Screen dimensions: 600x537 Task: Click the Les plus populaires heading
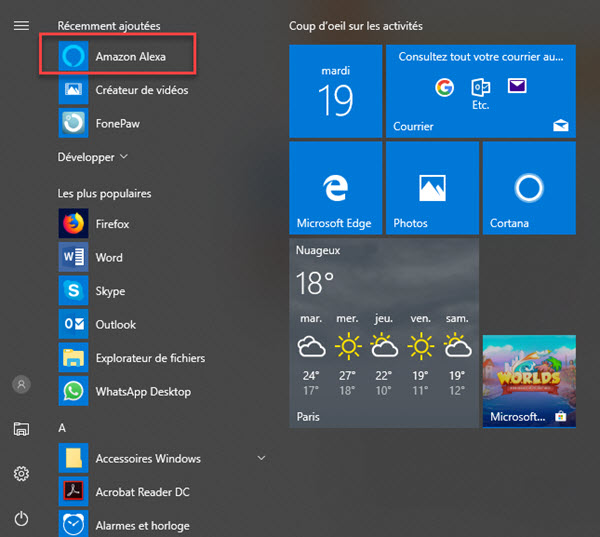(104, 193)
